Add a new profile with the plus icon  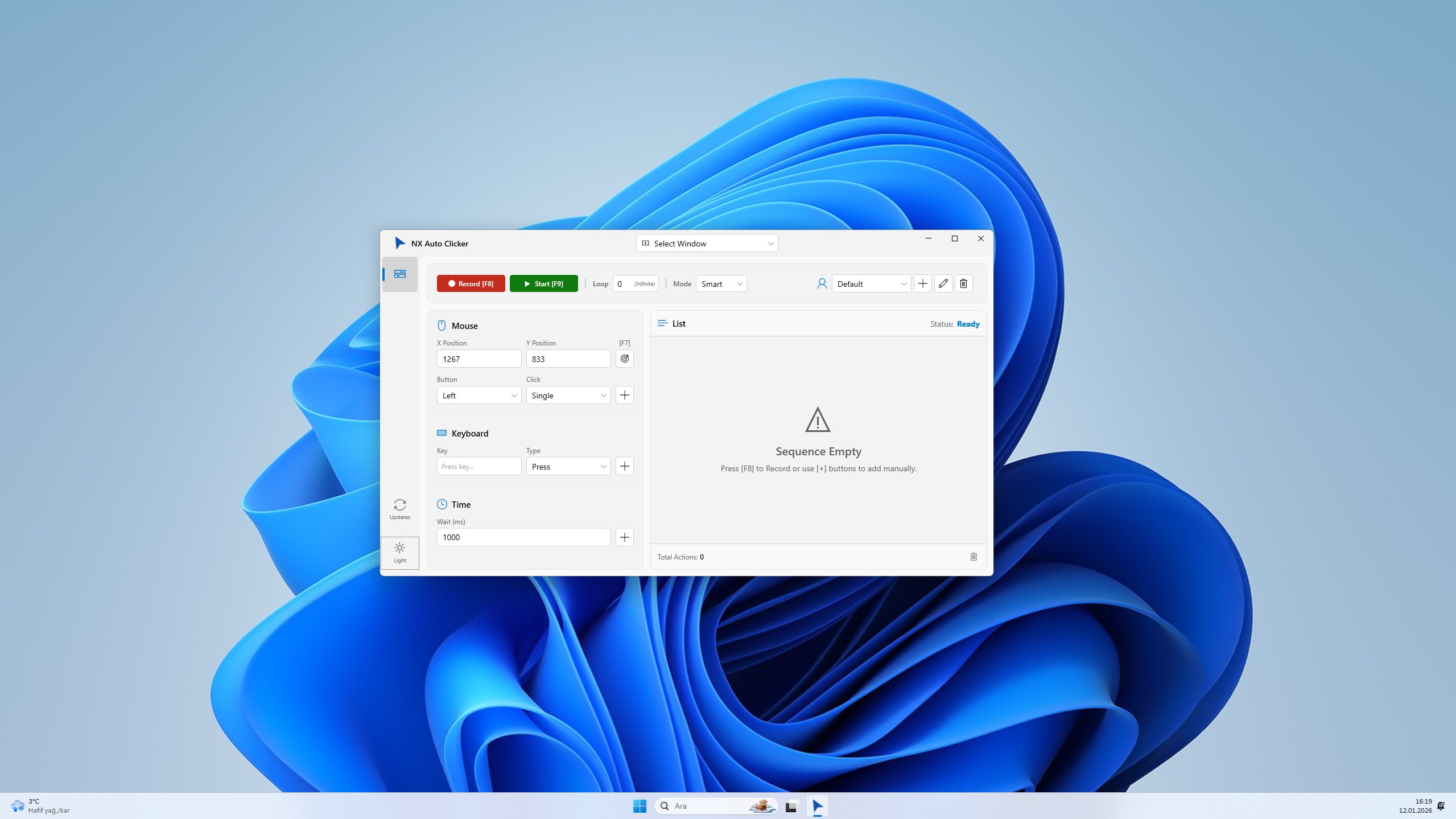point(922,283)
